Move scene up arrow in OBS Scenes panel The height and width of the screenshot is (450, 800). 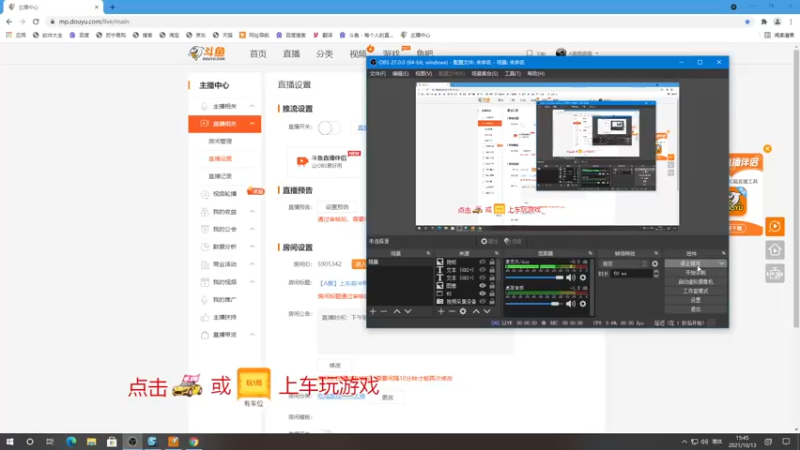click(x=396, y=311)
